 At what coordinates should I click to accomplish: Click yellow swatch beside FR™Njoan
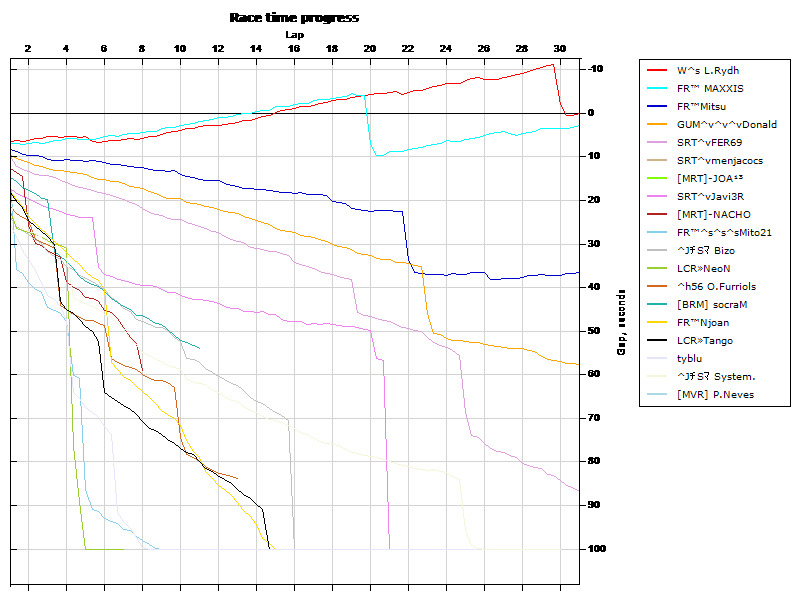tap(657, 322)
